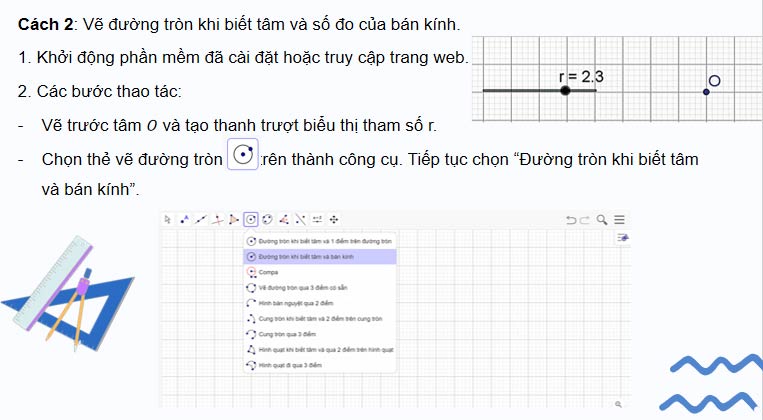763x420 pixels.
Task: Click the slider knob for r
Action: 565,91
